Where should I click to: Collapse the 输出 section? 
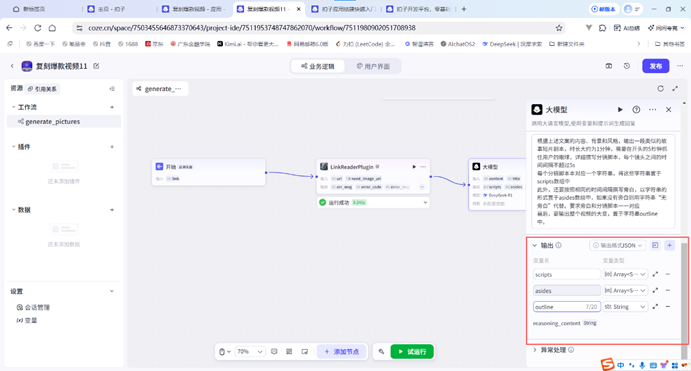coord(535,245)
